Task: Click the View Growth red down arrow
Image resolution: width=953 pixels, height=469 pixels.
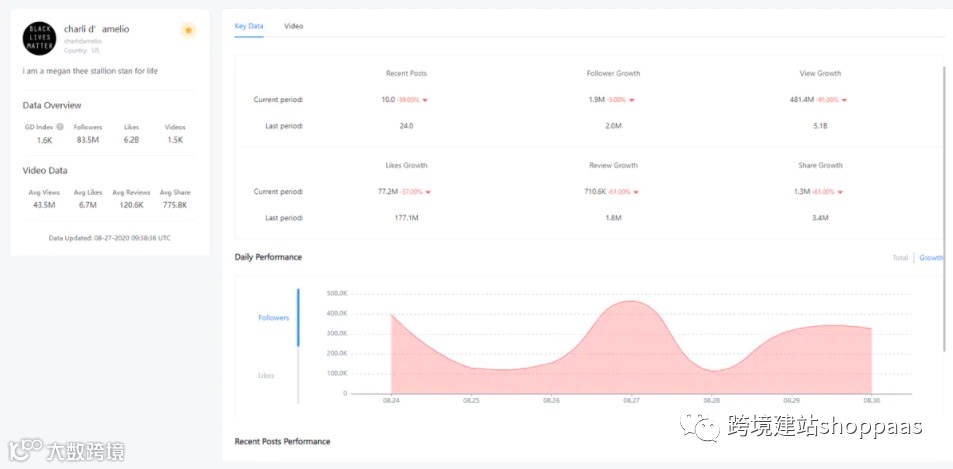Action: [844, 100]
